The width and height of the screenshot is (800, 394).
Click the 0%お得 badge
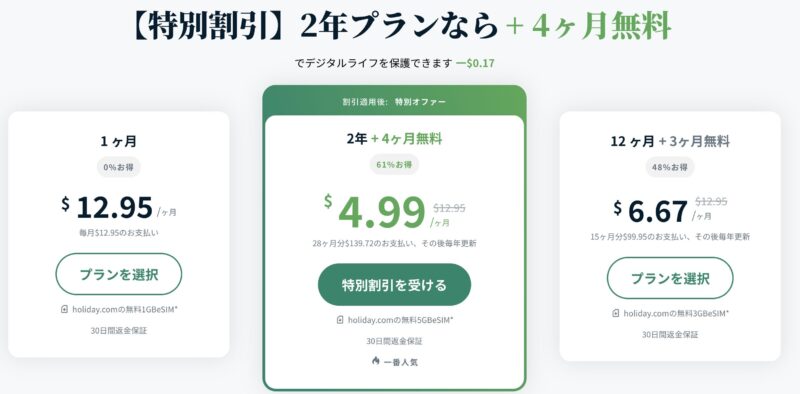118,166
